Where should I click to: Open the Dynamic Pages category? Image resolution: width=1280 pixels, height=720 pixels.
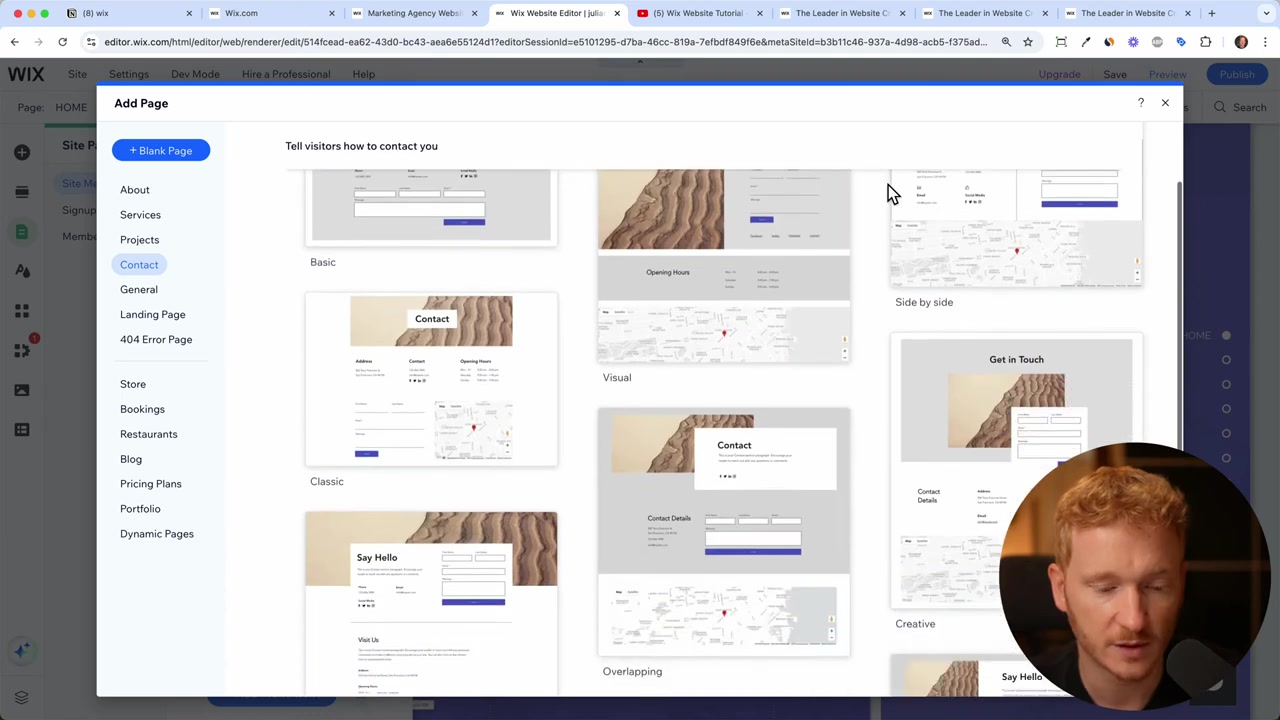tap(157, 534)
